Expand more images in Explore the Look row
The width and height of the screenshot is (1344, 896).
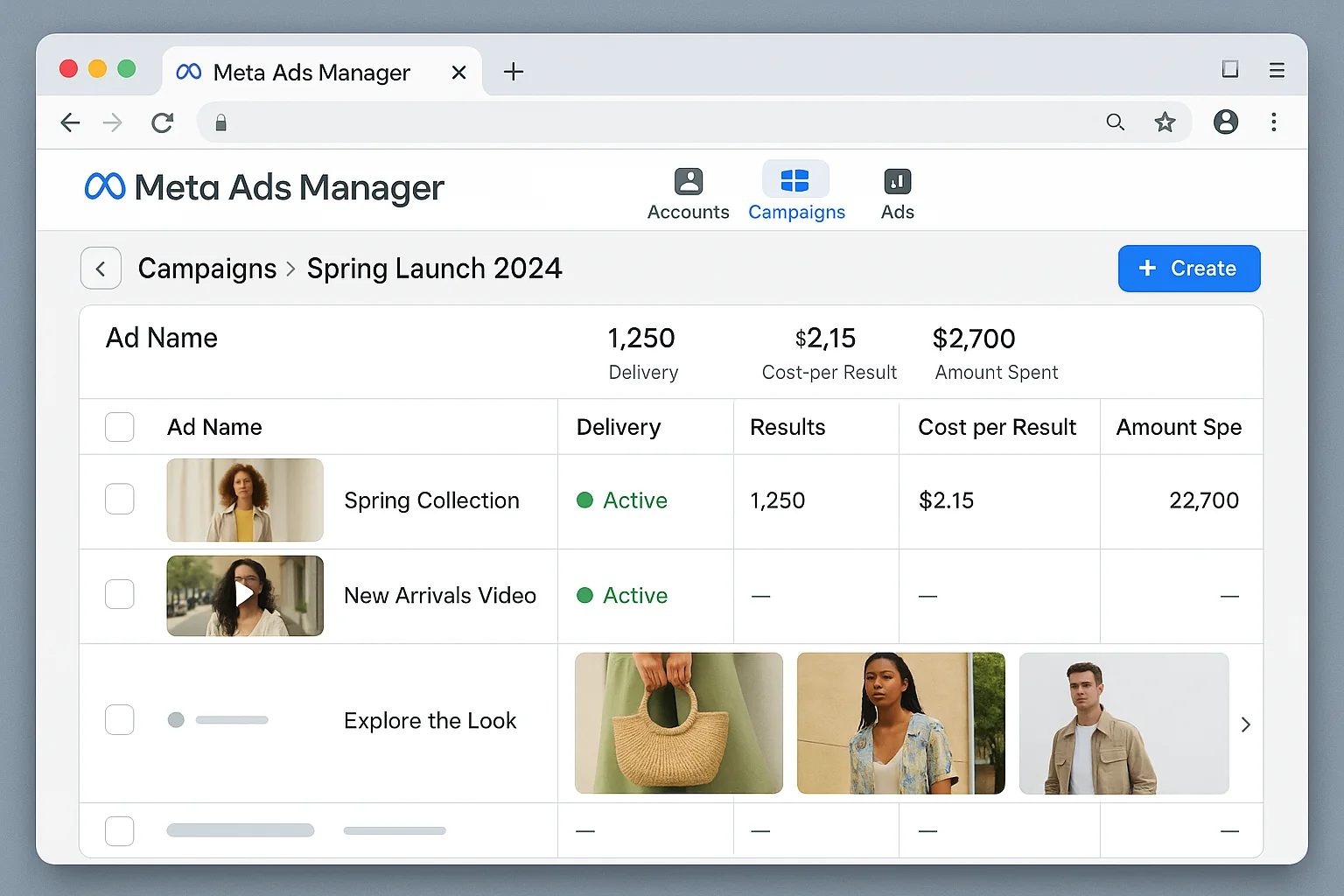click(1245, 724)
